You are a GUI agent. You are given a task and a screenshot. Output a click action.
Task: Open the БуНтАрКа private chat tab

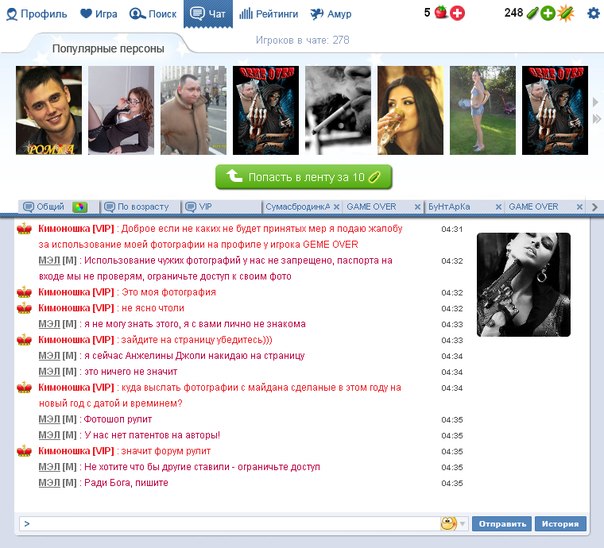[453, 207]
